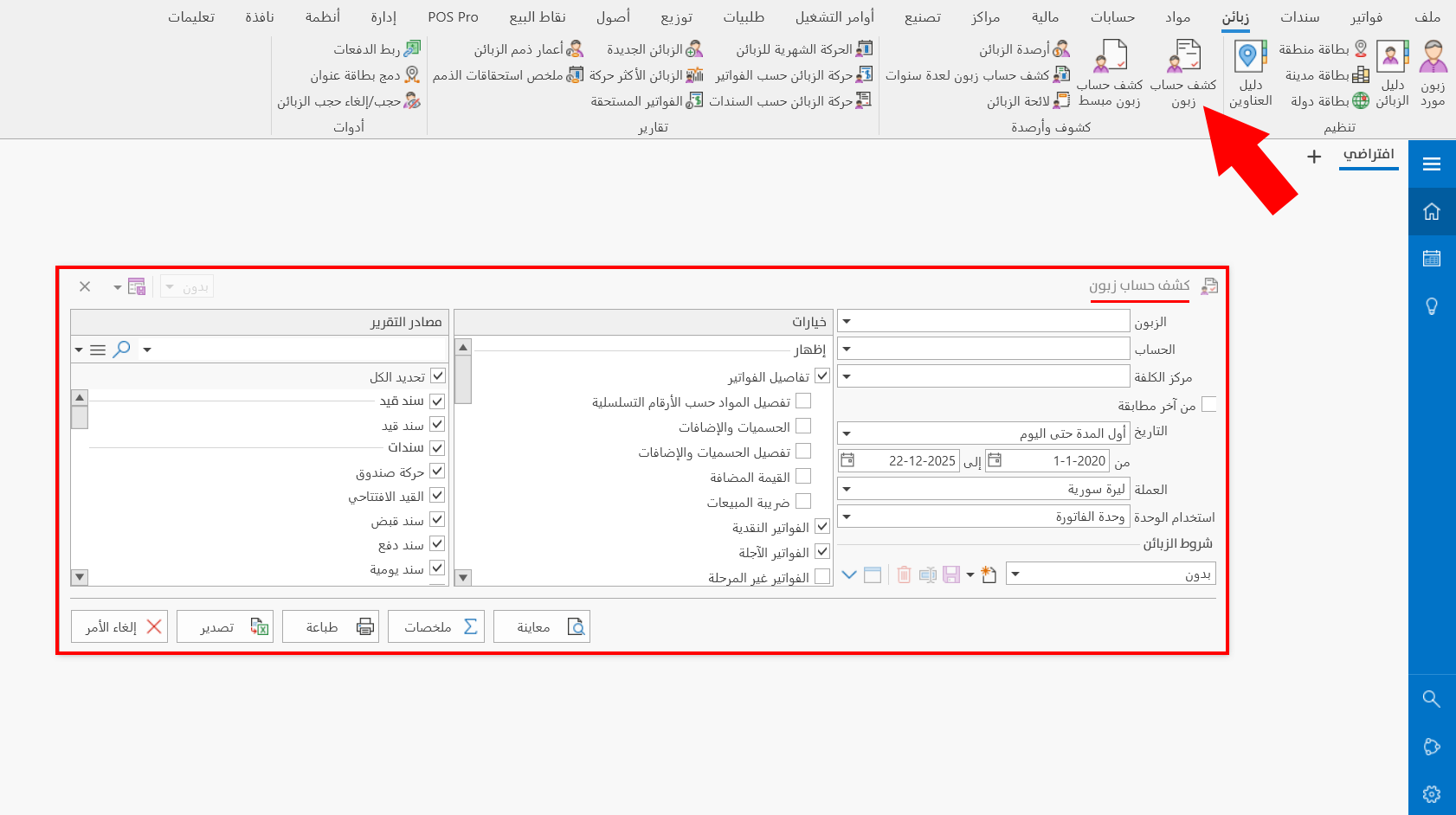Click the طباعة button
This screenshot has width=1456, height=815.
pos(331,626)
